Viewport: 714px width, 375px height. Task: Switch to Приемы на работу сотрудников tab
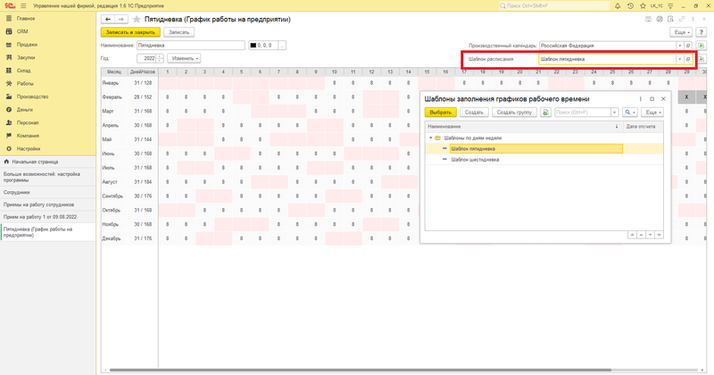tap(48, 205)
